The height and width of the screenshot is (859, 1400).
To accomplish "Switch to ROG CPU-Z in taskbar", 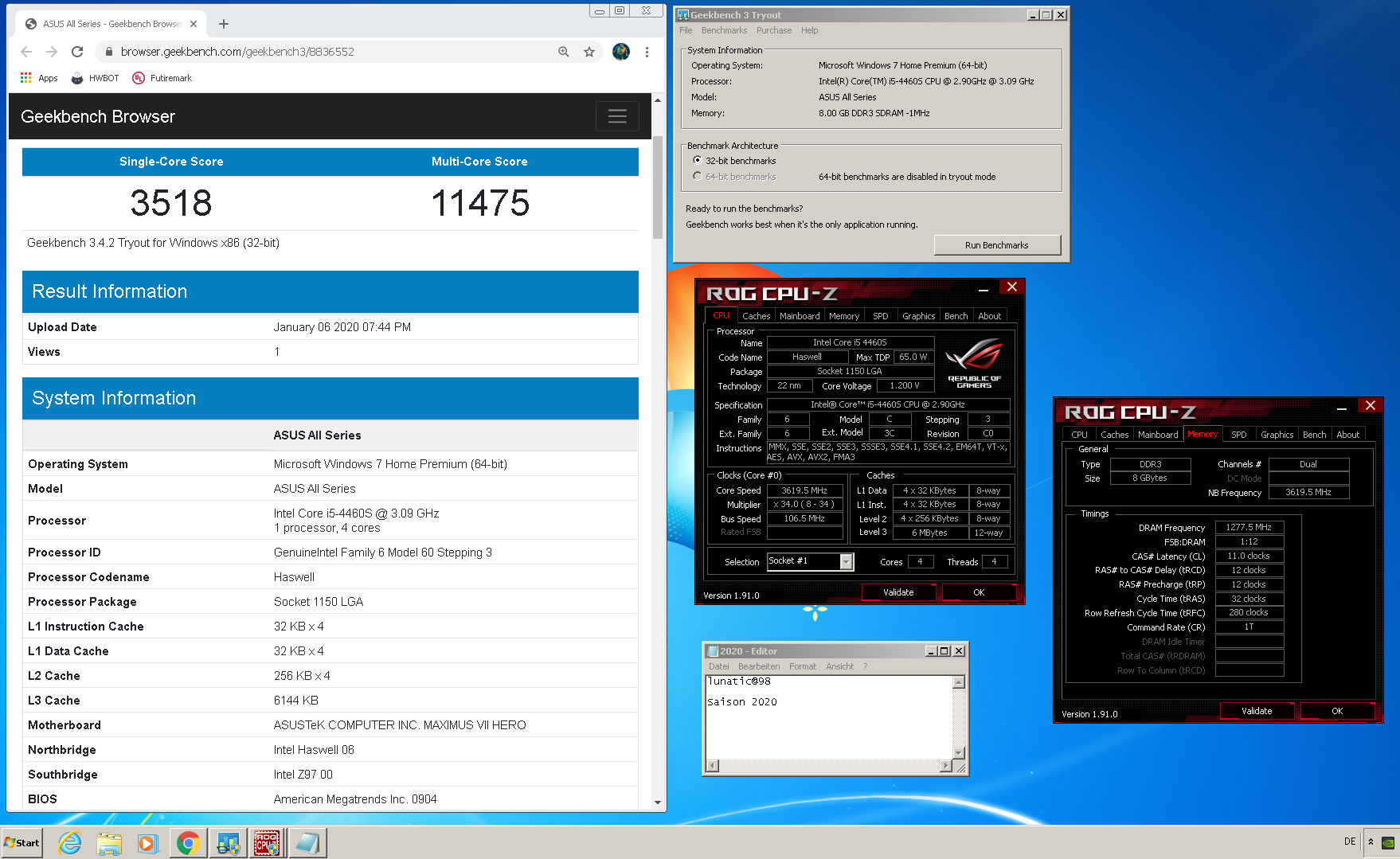I will click(267, 842).
